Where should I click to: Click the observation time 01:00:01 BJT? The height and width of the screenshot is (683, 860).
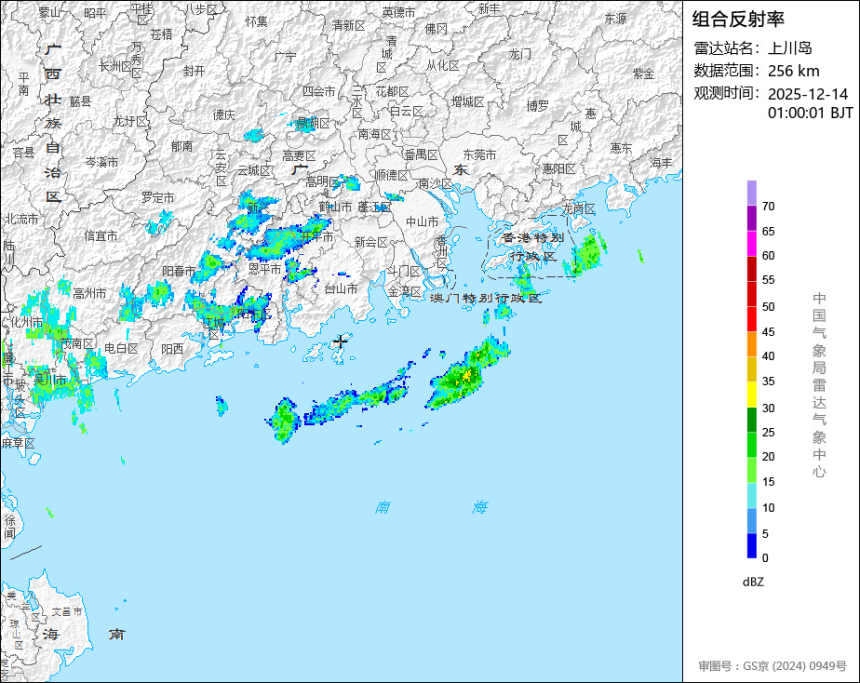[810, 113]
